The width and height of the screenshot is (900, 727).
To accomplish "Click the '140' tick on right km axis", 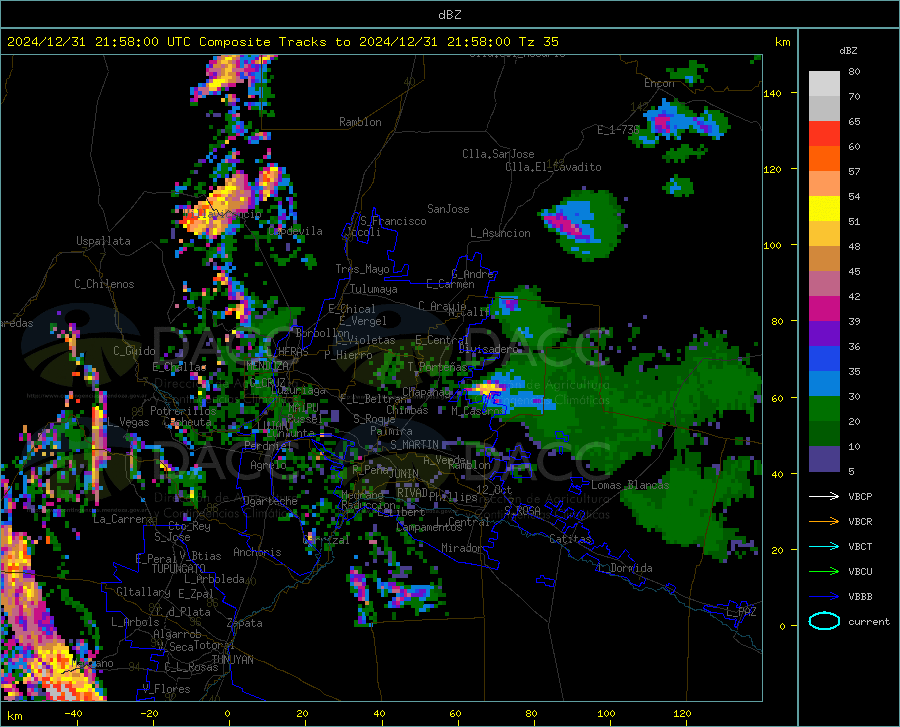I will (772, 93).
